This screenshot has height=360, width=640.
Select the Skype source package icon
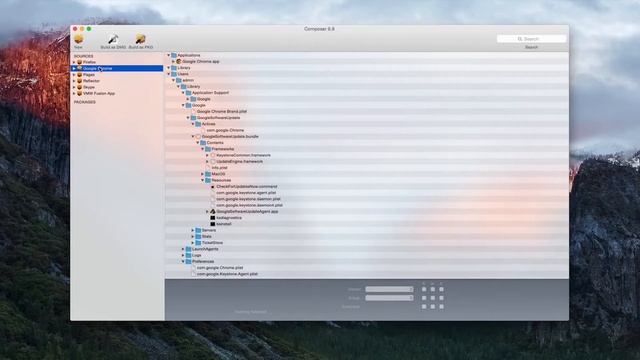click(80, 87)
